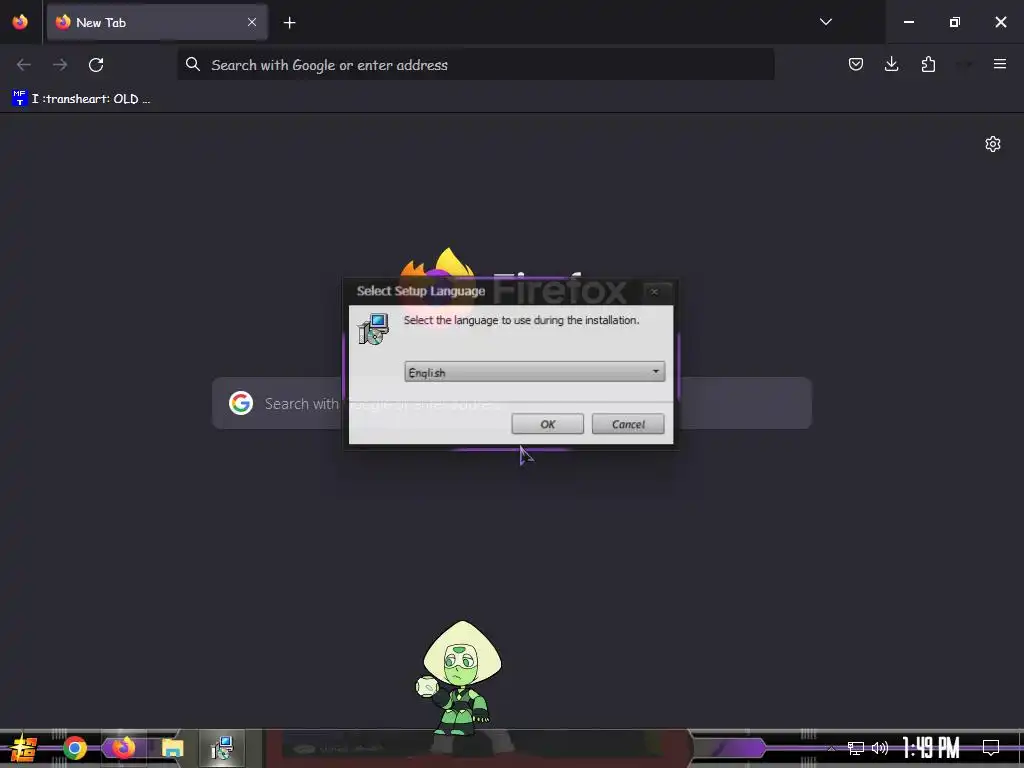Open the notification action center

[991, 748]
